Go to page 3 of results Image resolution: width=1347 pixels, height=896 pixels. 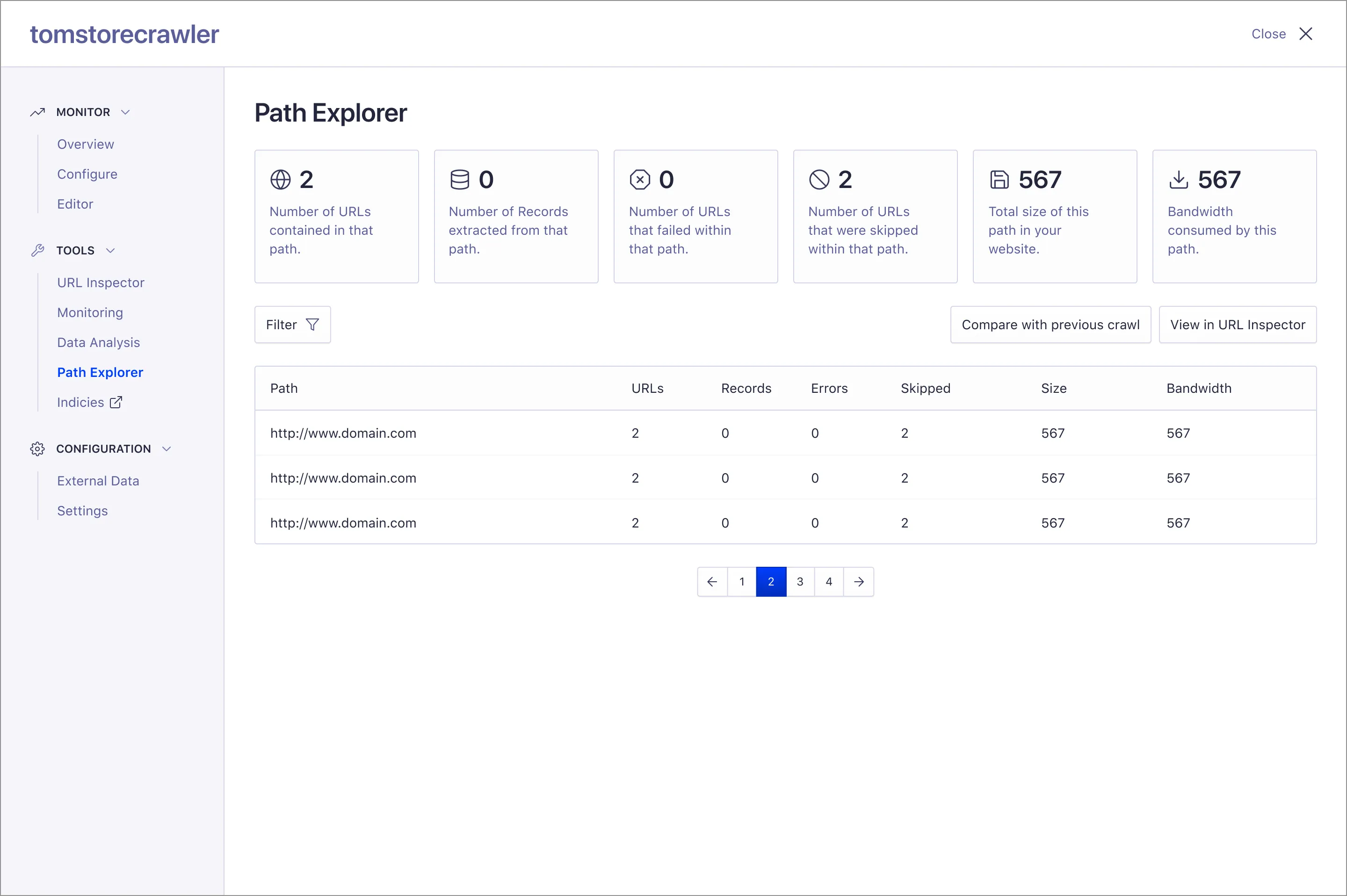coord(800,581)
